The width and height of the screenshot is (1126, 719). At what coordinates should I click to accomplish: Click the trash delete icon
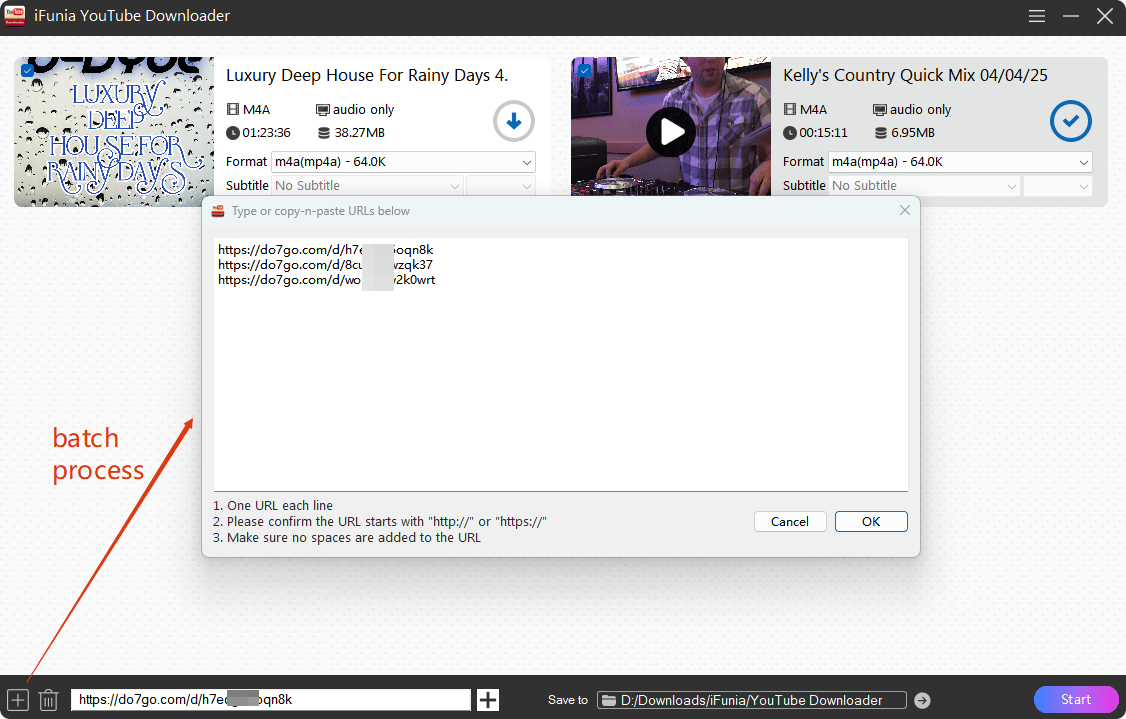tap(48, 700)
